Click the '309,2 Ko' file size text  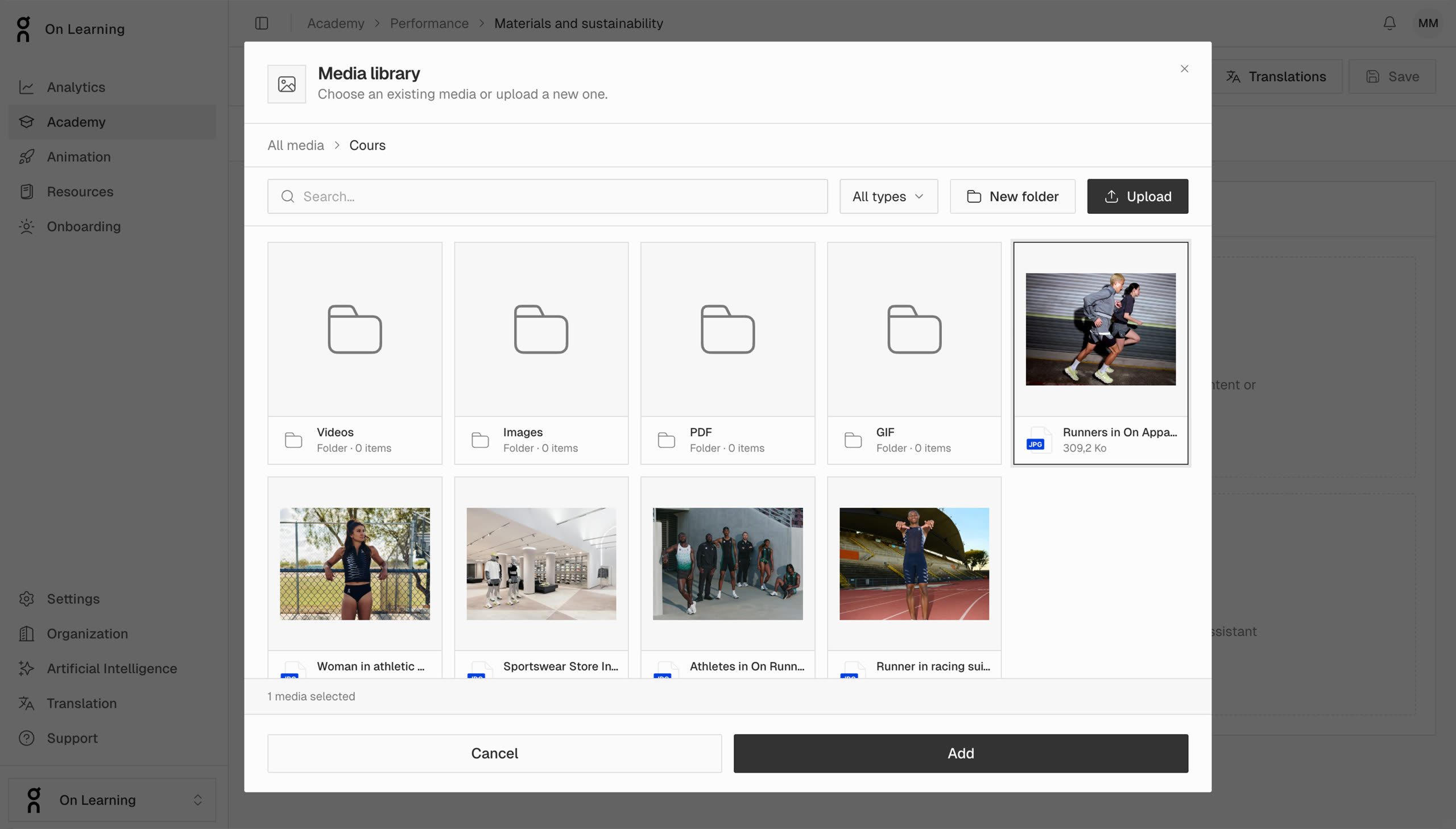[x=1084, y=448]
